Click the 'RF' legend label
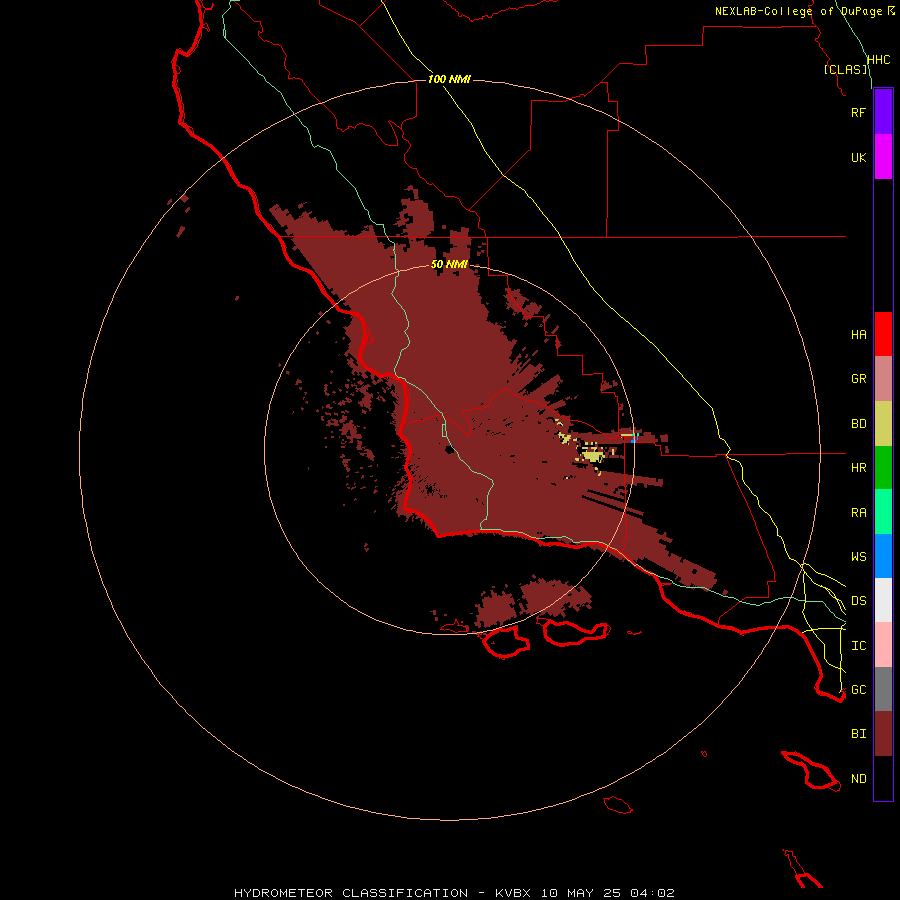Image resolution: width=900 pixels, height=900 pixels. 858,112
